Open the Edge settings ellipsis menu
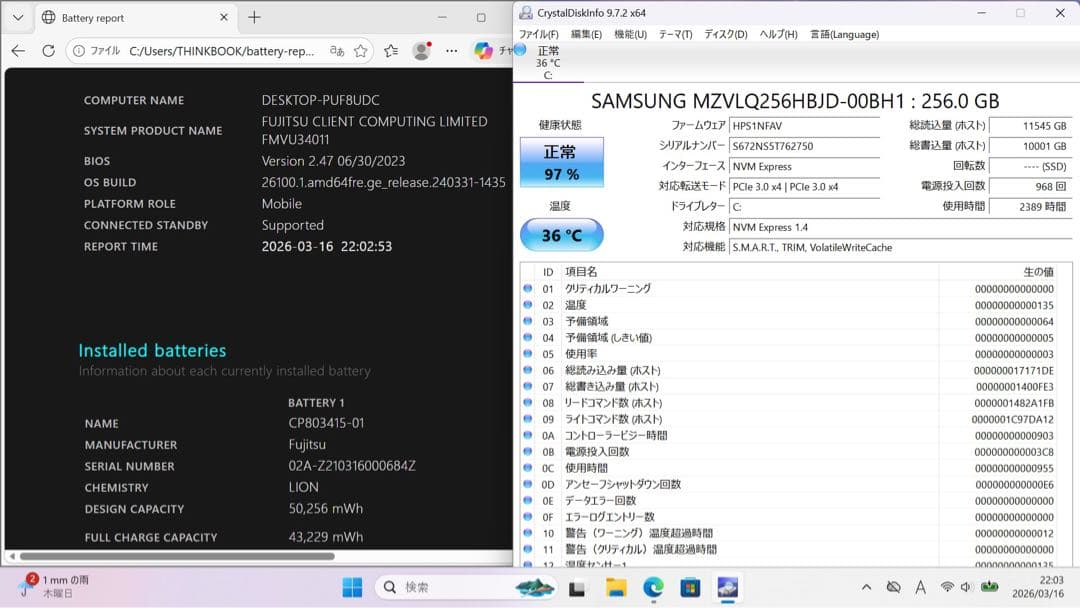The image size is (1080, 608). click(x=451, y=50)
